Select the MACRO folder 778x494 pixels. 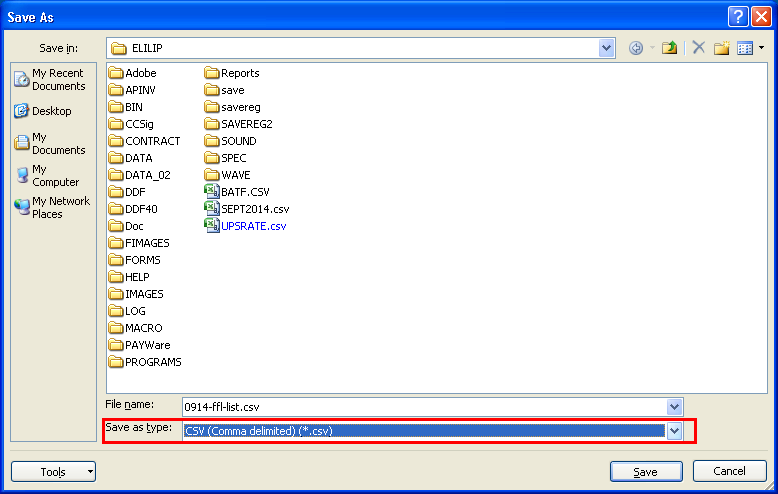[x=135, y=328]
